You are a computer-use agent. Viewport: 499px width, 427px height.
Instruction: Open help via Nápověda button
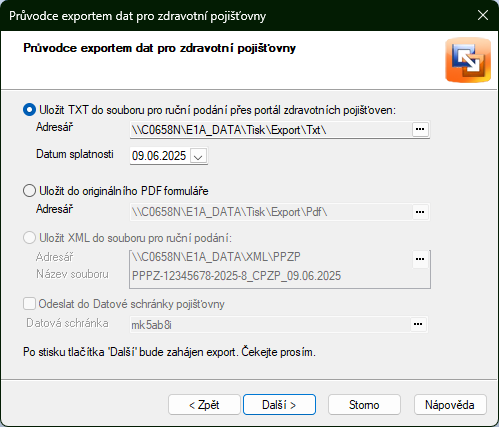(x=450, y=405)
